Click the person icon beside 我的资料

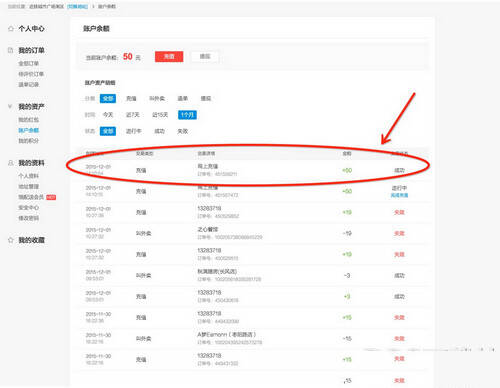(11, 163)
